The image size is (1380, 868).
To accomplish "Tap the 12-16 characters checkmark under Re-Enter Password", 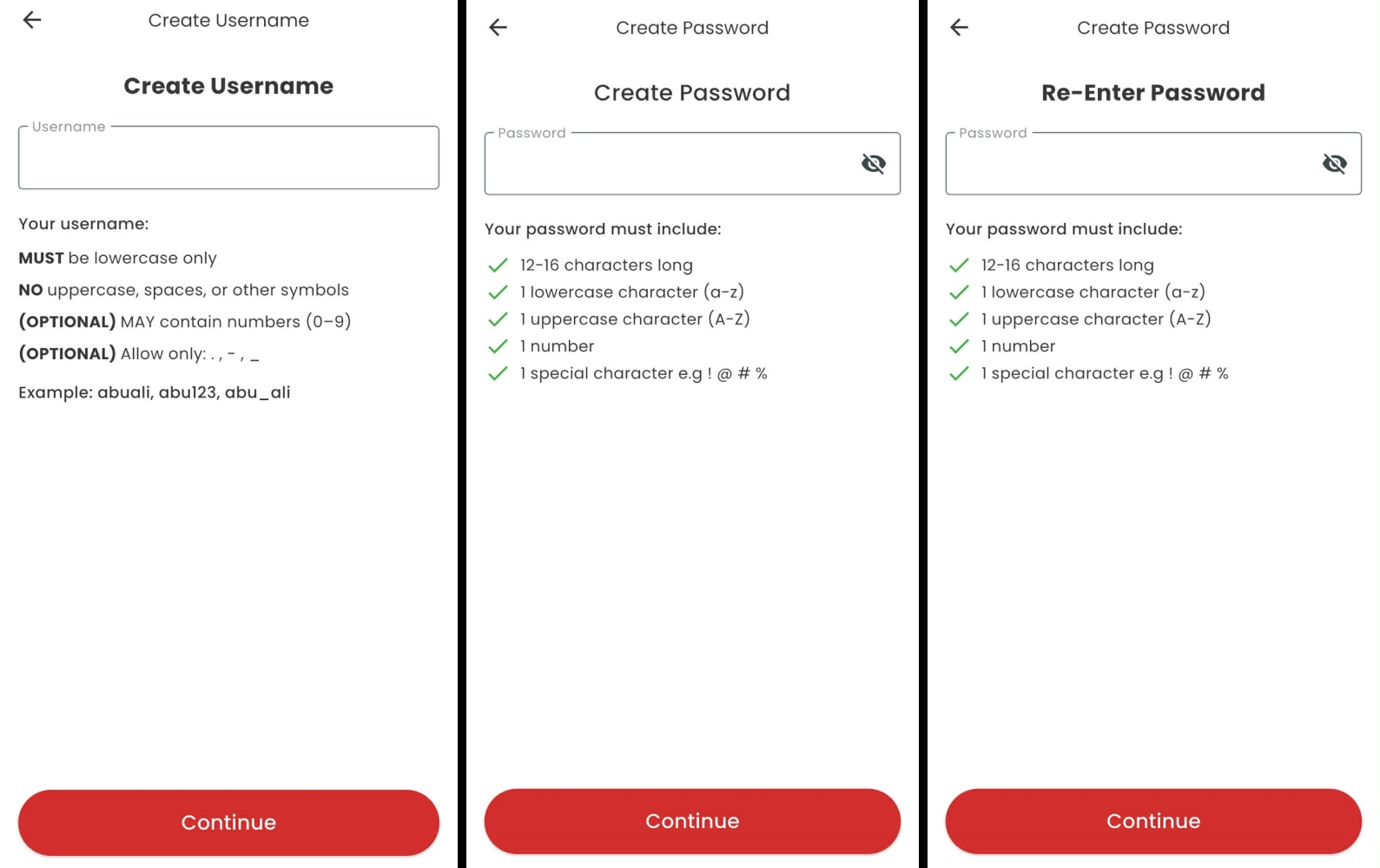I will click(959, 266).
